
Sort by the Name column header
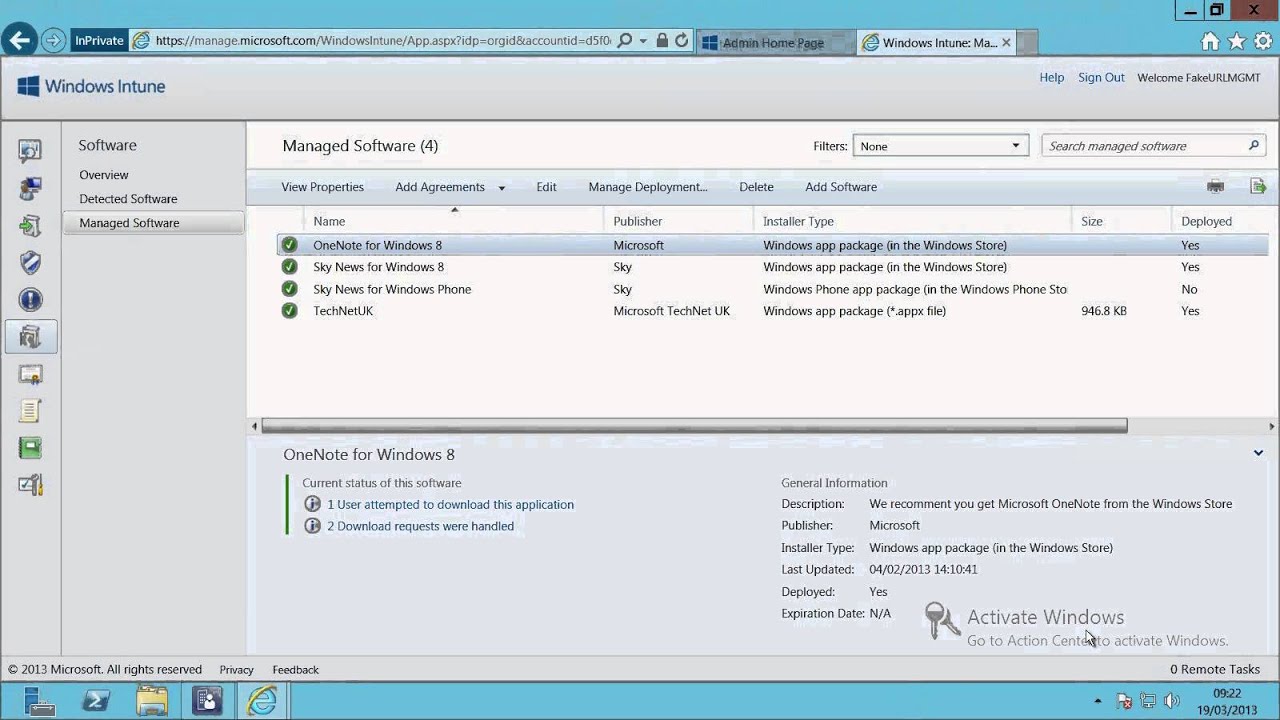coord(329,221)
